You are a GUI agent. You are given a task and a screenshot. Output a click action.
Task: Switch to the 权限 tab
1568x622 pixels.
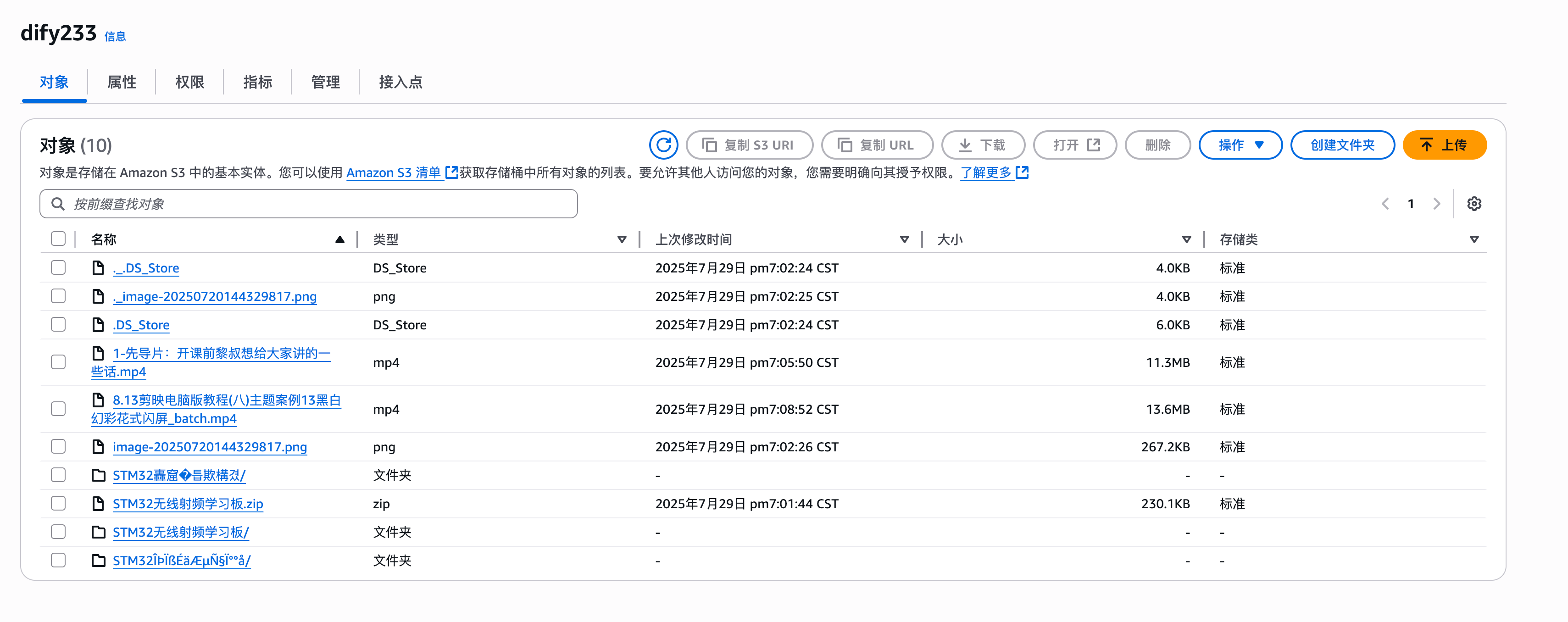point(189,82)
